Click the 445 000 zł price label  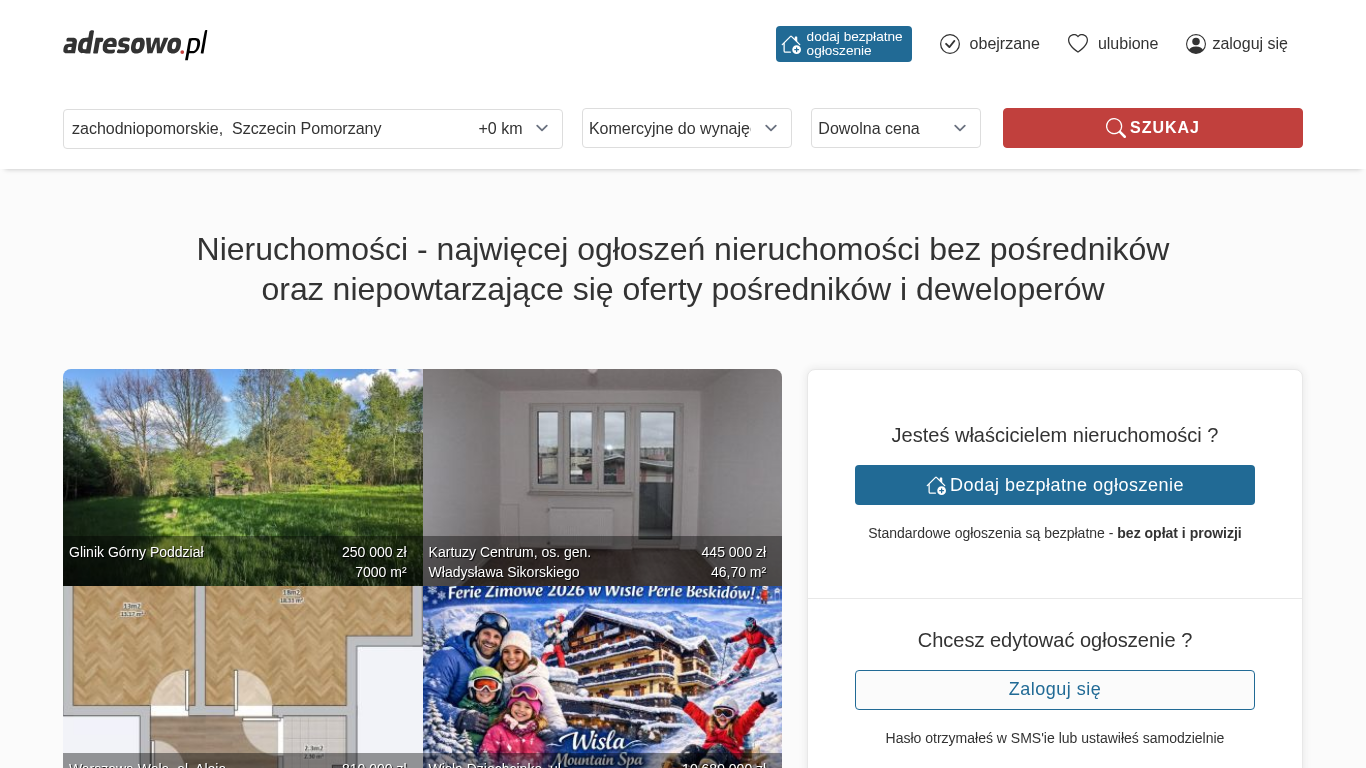(x=733, y=552)
